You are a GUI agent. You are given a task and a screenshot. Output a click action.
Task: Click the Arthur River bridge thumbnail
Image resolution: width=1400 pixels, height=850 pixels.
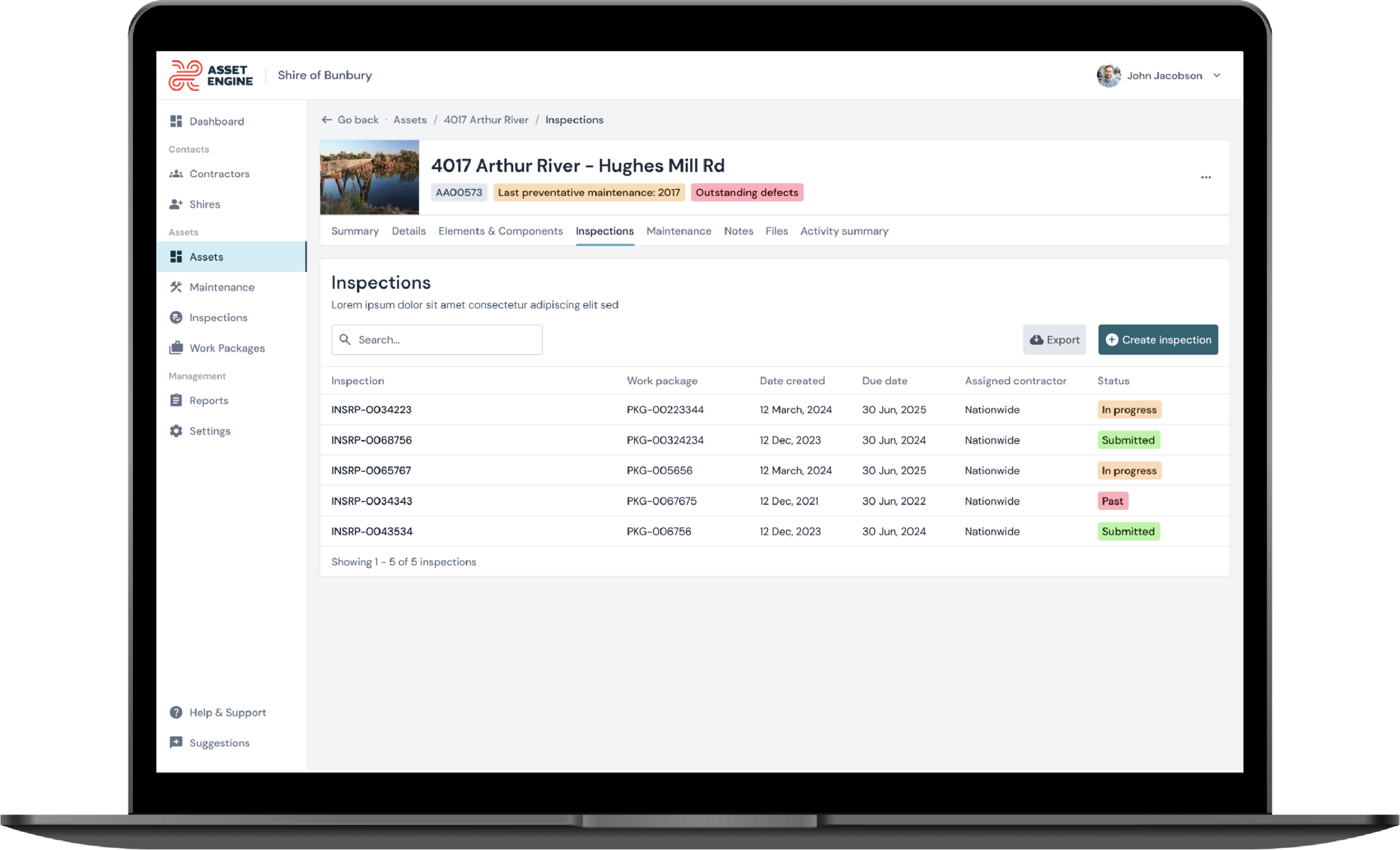pos(370,177)
